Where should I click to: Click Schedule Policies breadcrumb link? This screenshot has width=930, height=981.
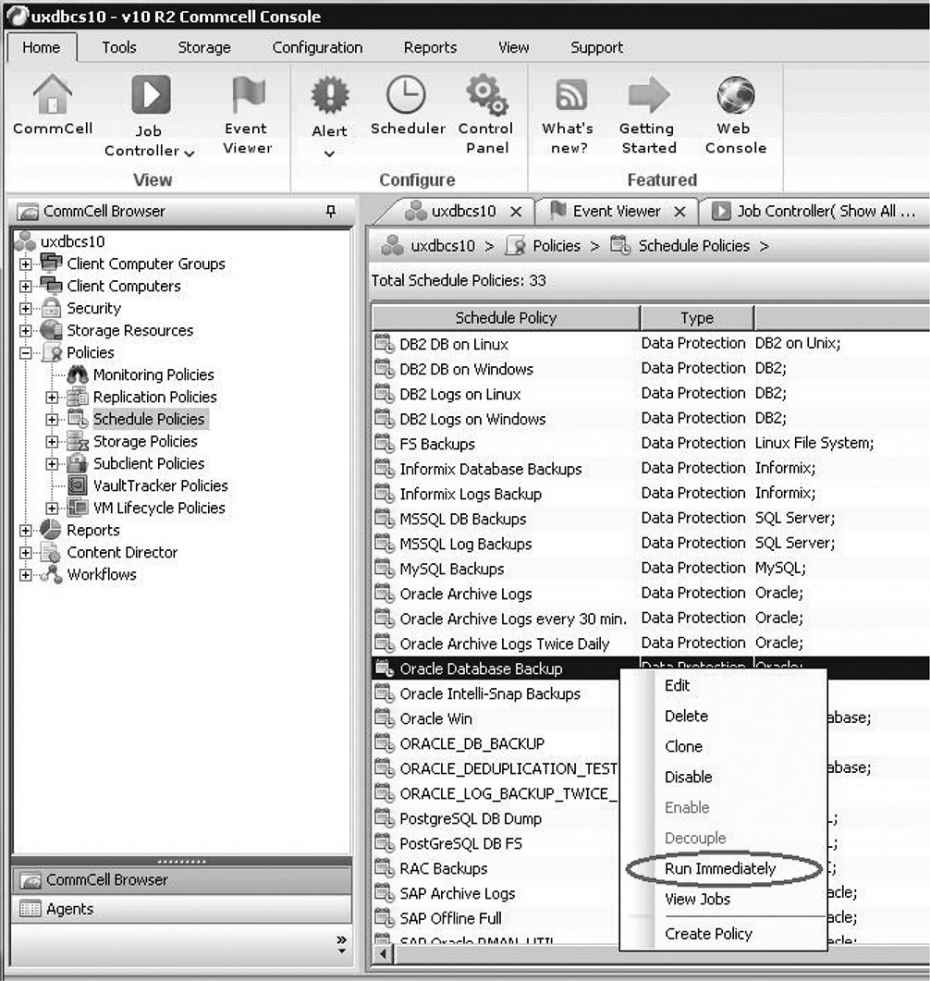click(693, 246)
